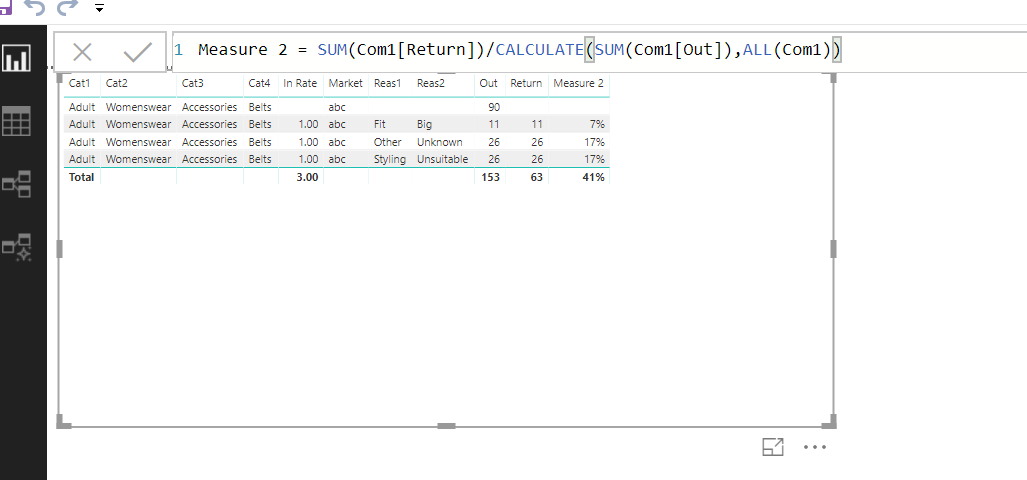
Task: Switch to the Data table view
Action: tap(16, 121)
